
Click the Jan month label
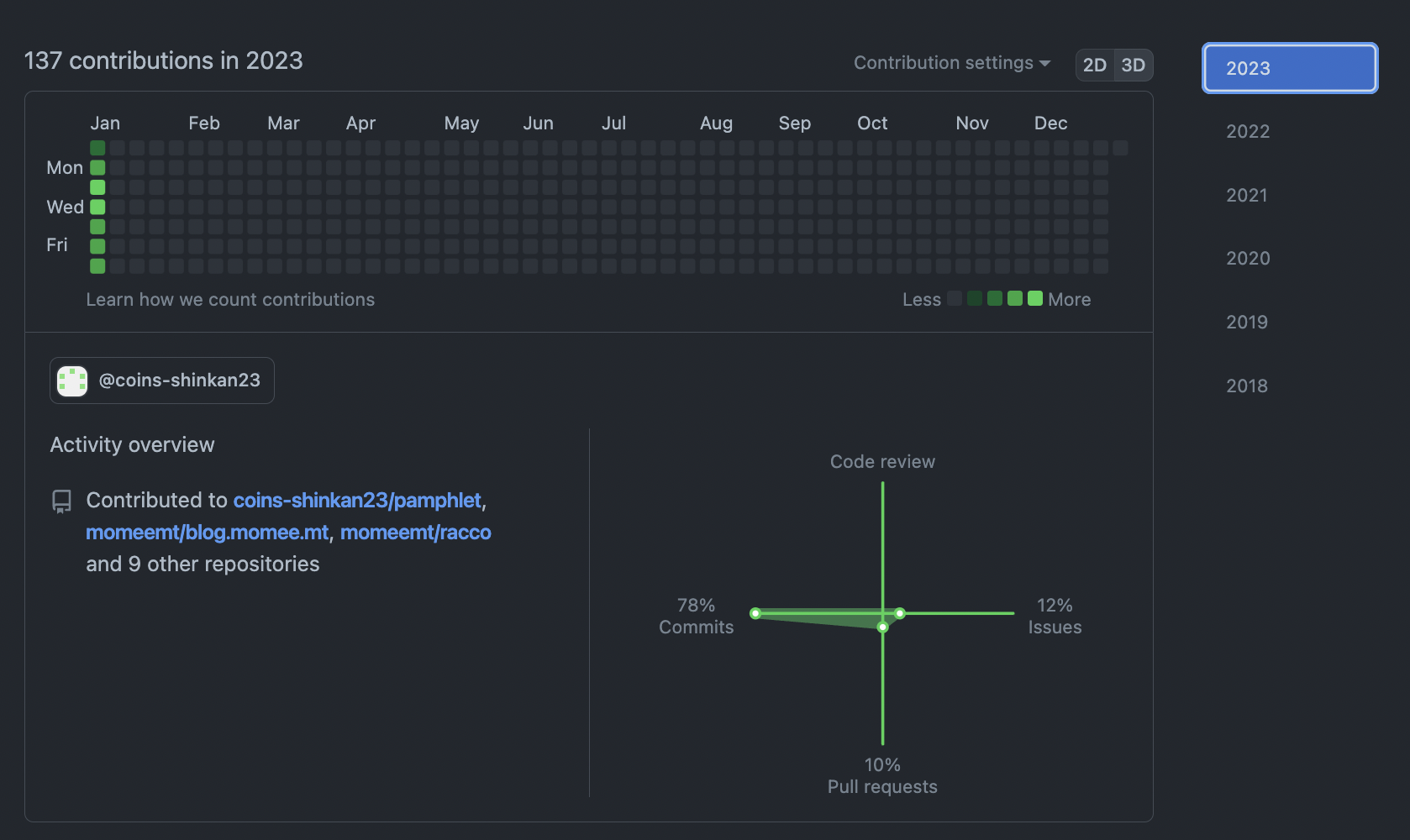tap(105, 123)
